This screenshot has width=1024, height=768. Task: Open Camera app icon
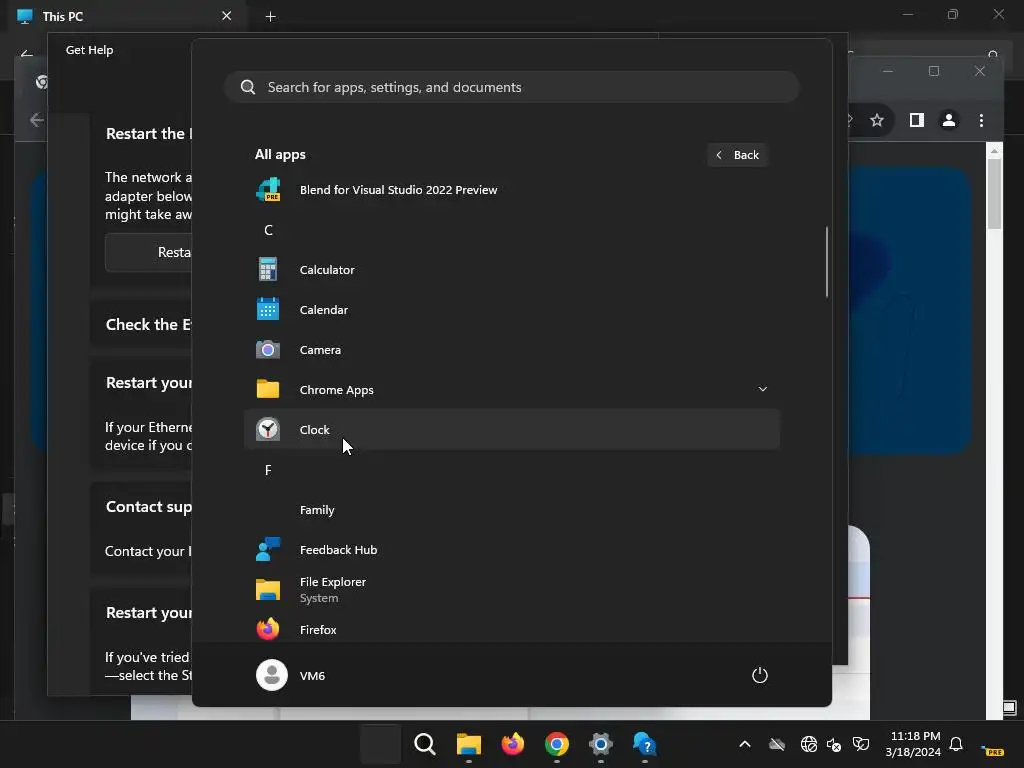tap(268, 349)
